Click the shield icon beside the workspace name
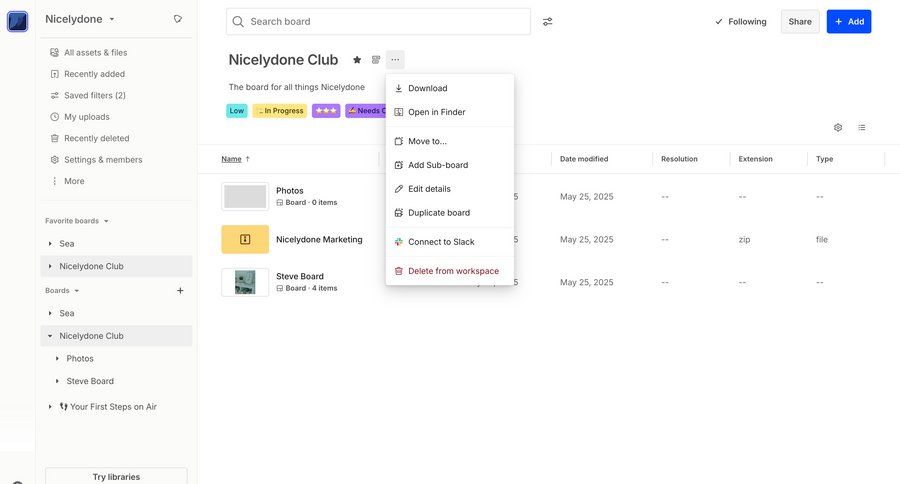Image resolution: width=900 pixels, height=484 pixels. [x=177, y=19]
